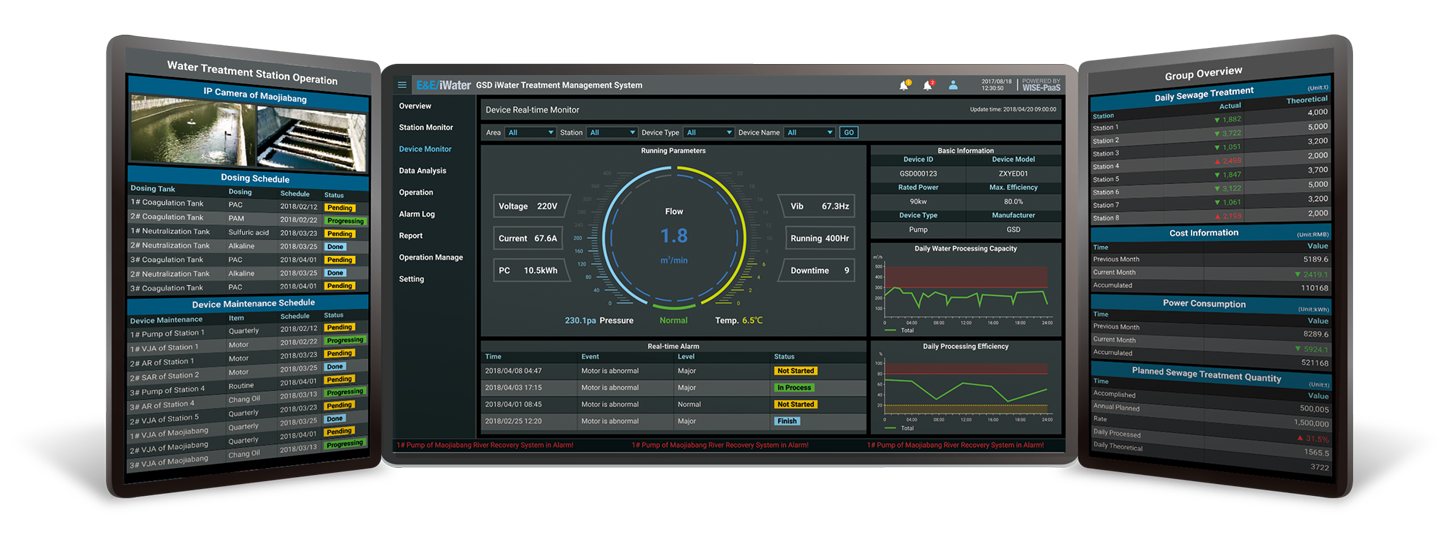Open the Operation menu item
Screen dimensions: 1440x541
click(416, 192)
